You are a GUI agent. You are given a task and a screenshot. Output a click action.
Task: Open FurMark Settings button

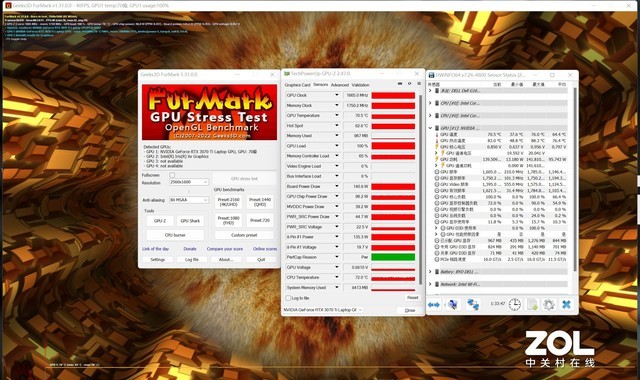coord(158,260)
